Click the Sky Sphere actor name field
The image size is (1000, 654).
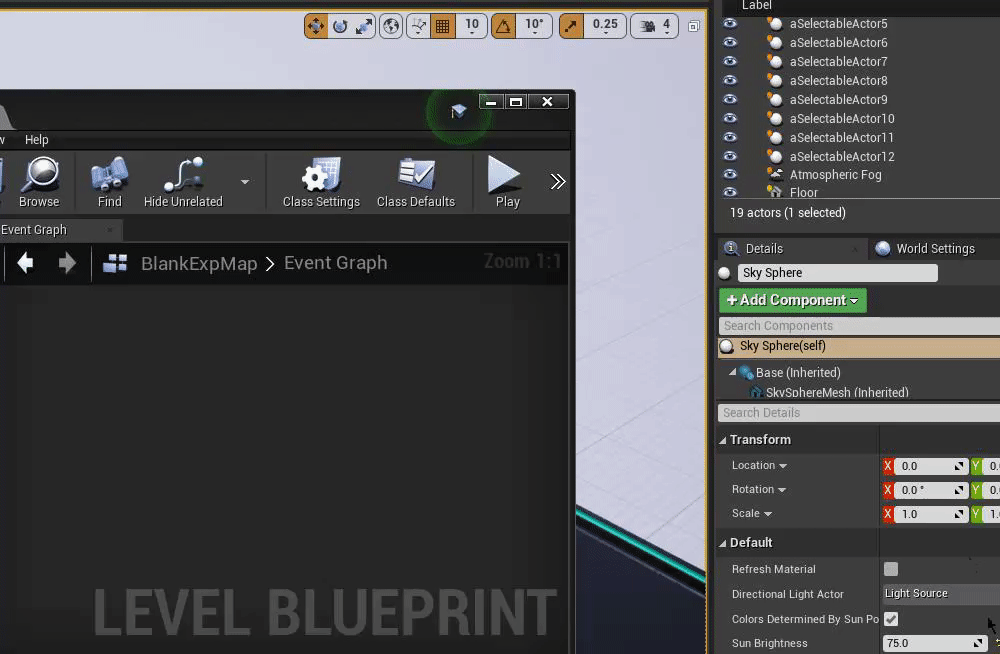(x=837, y=273)
